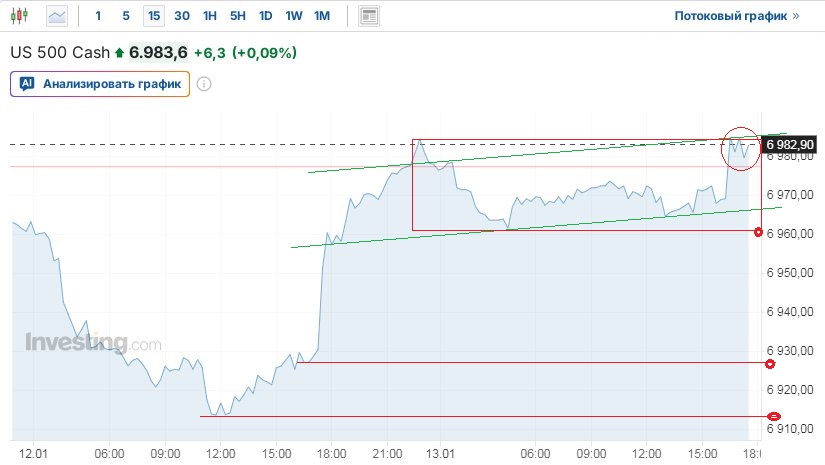Click the AI badge icon
This screenshot has height=465, width=825.
tap(27, 84)
